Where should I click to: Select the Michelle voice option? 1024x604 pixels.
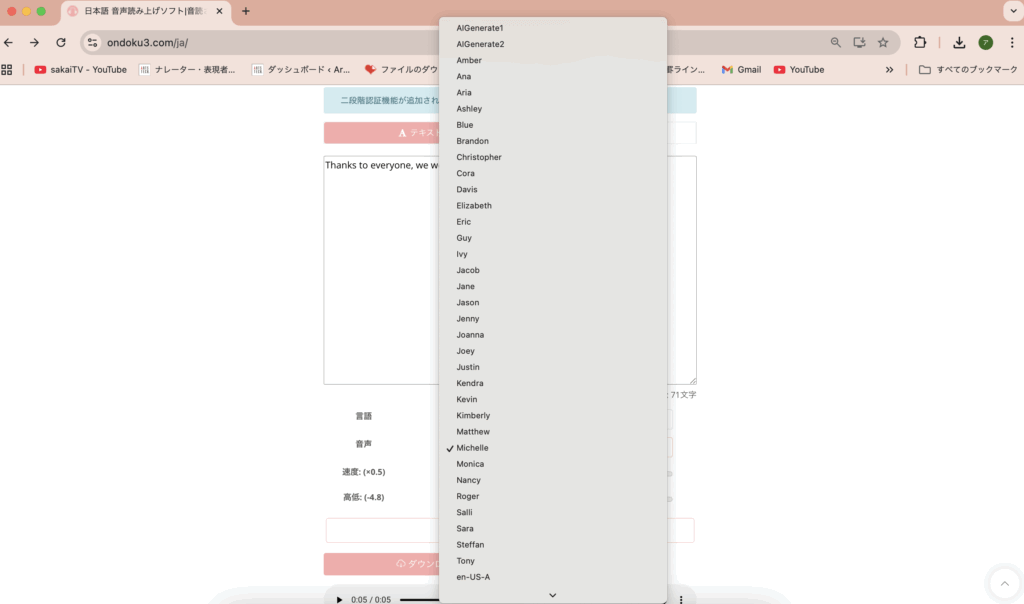click(x=472, y=448)
